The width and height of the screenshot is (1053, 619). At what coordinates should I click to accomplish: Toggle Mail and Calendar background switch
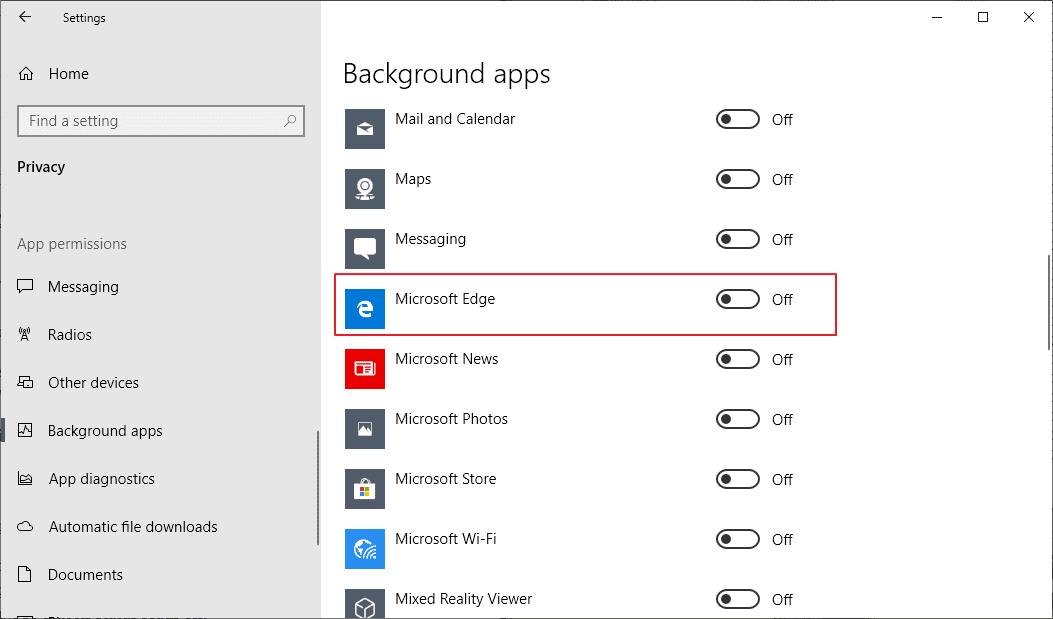click(737, 120)
